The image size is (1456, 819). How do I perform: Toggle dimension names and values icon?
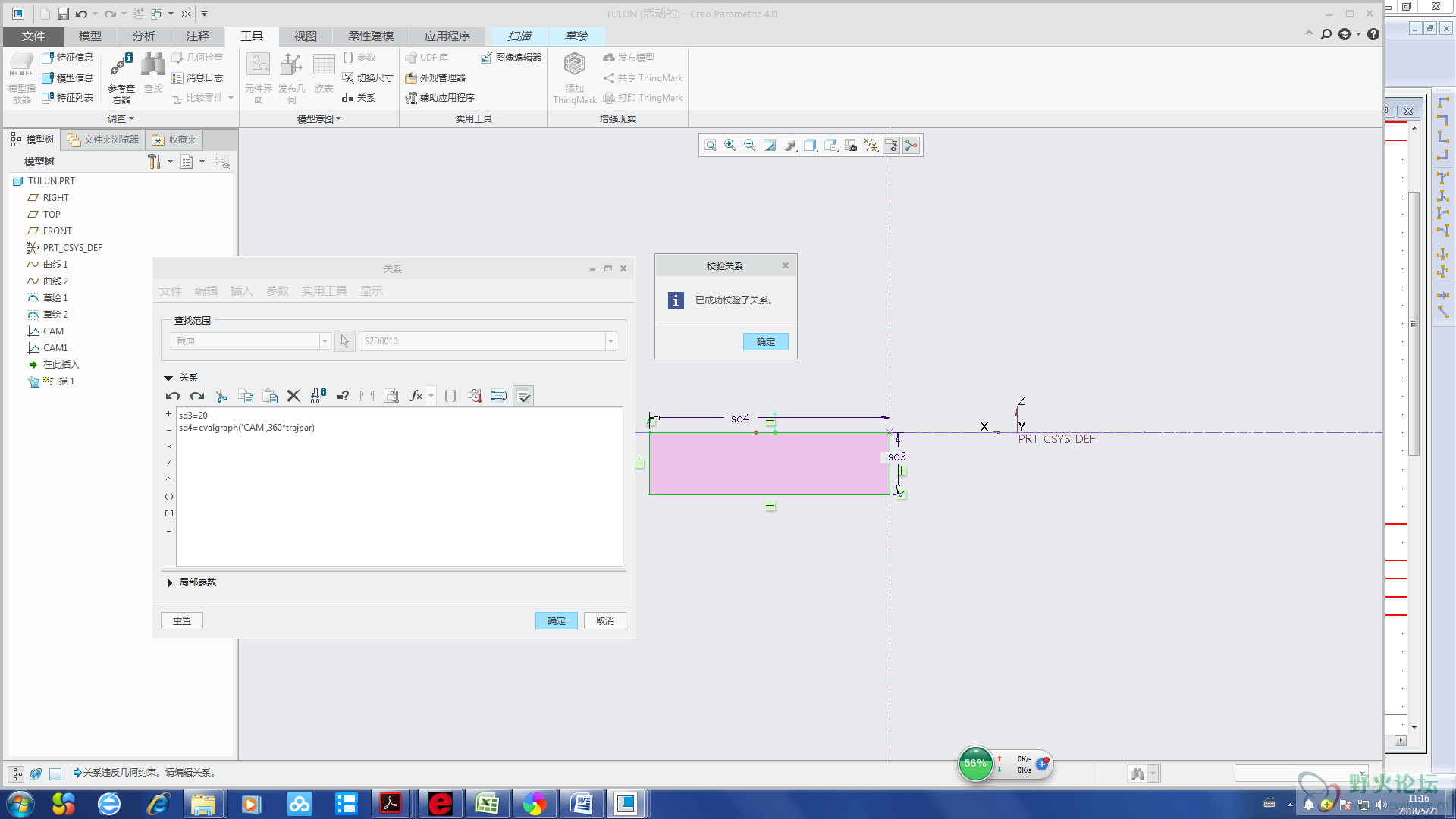(318, 396)
